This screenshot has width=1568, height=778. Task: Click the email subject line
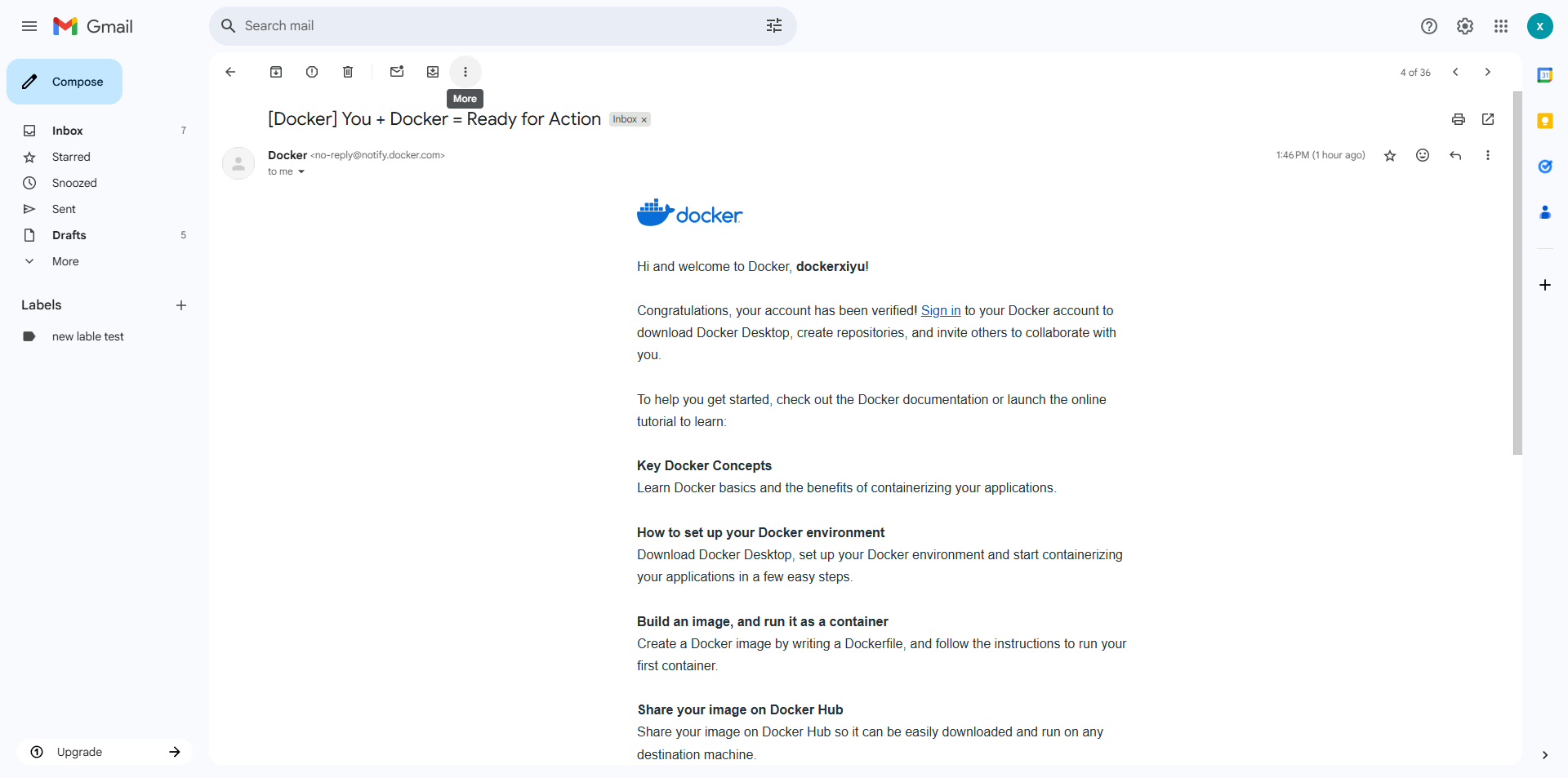434,119
